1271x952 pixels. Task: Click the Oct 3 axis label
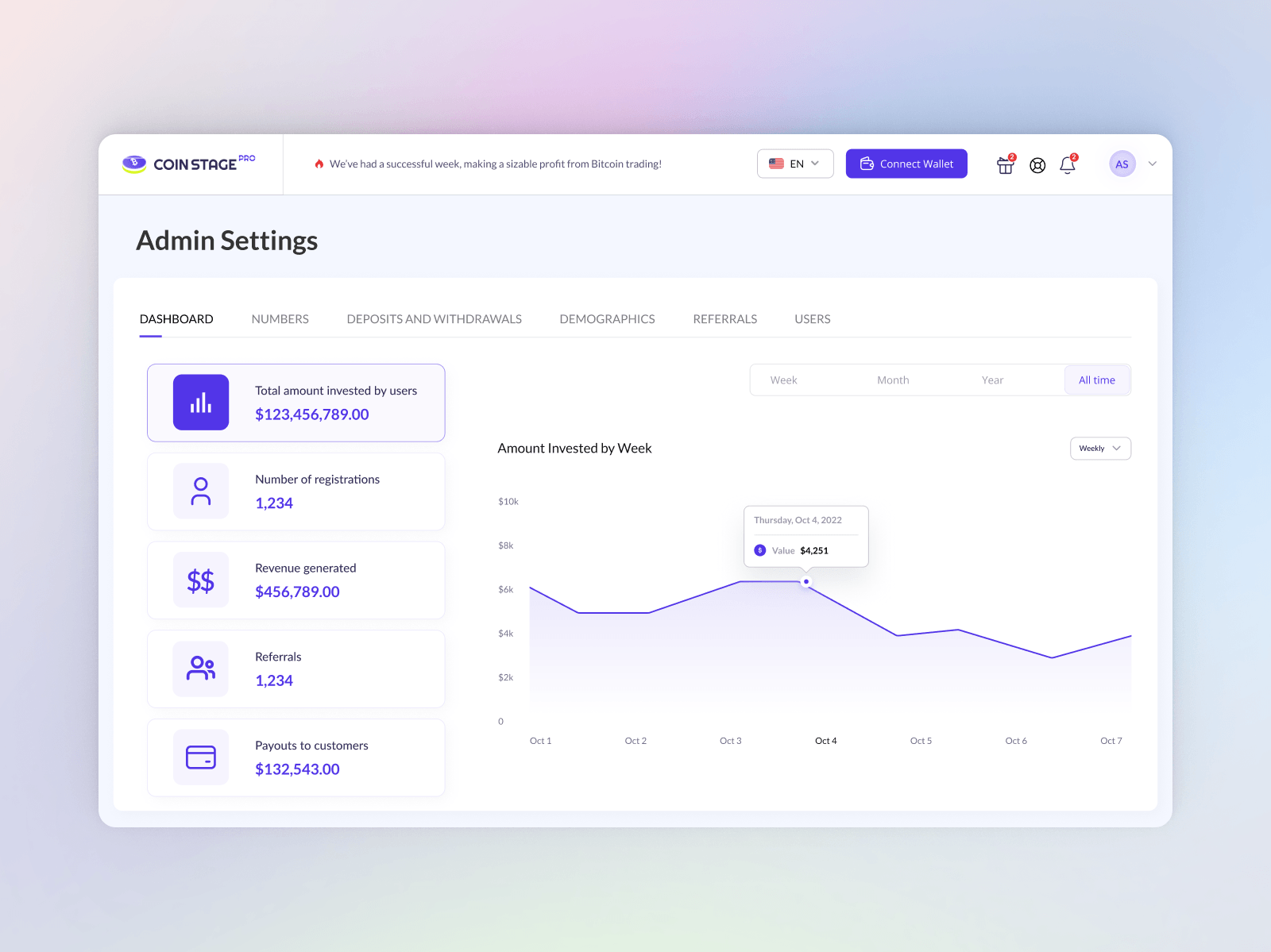tap(731, 741)
